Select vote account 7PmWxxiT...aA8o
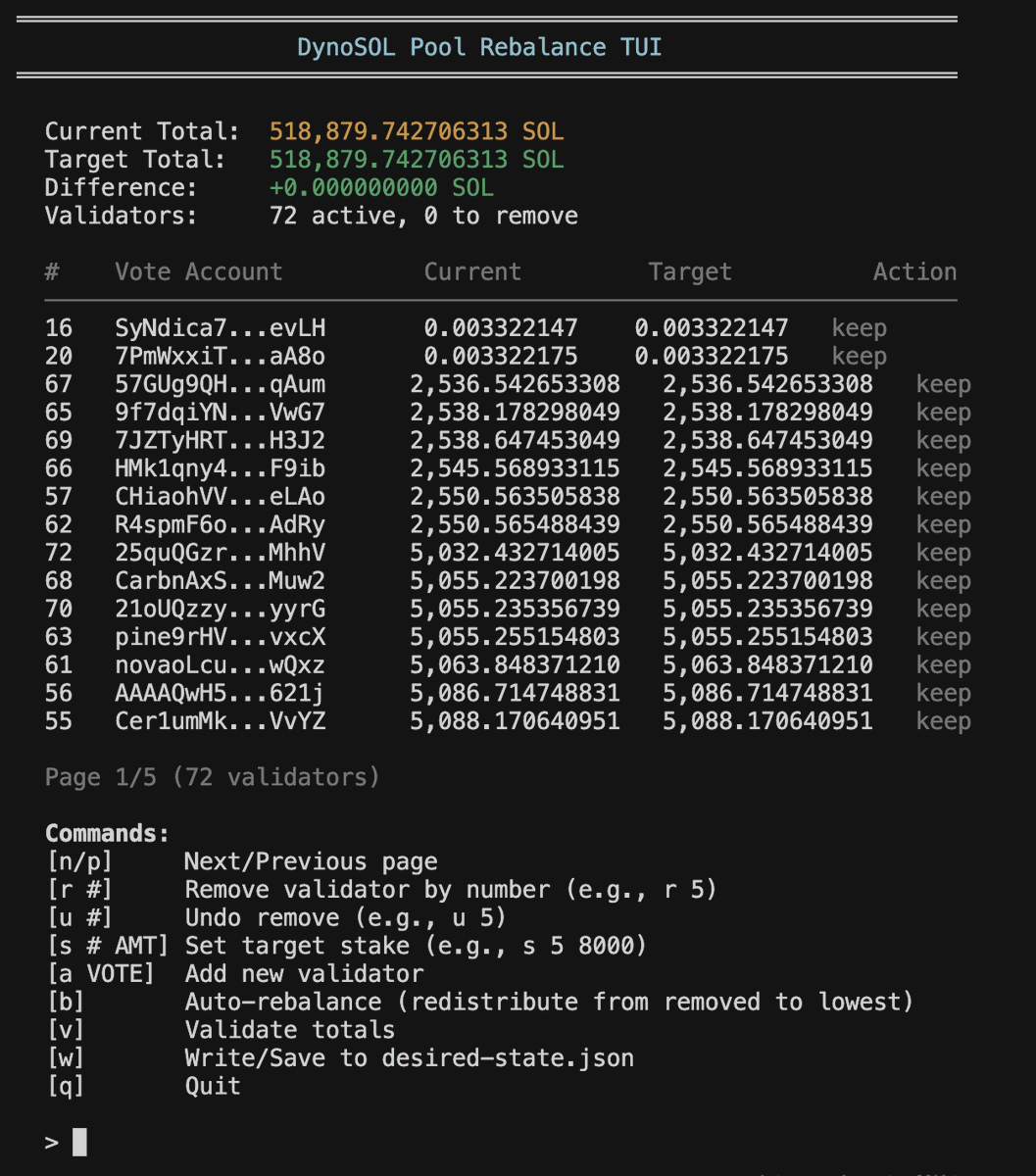 click(x=220, y=357)
